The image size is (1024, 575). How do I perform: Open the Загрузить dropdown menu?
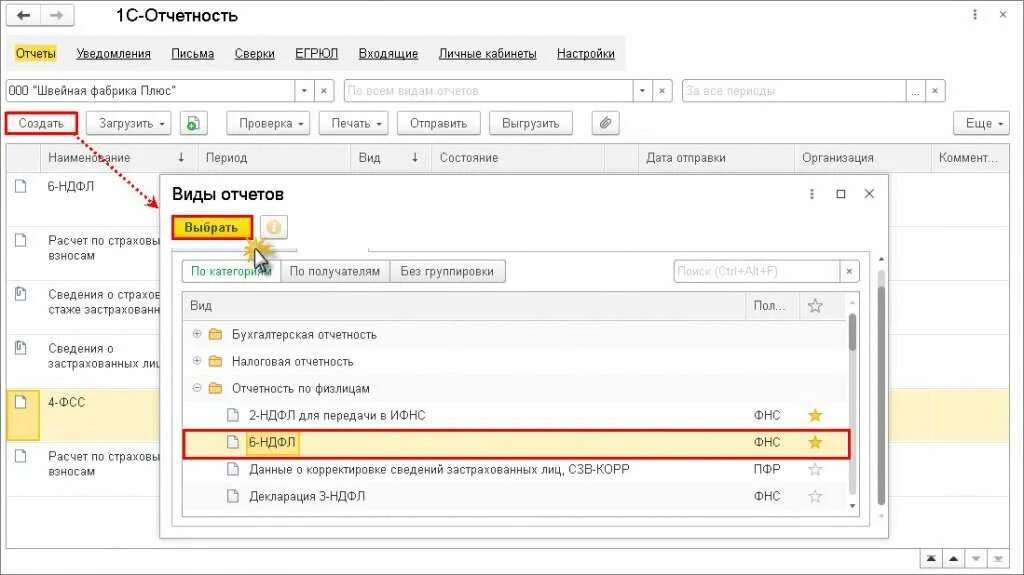tap(129, 123)
